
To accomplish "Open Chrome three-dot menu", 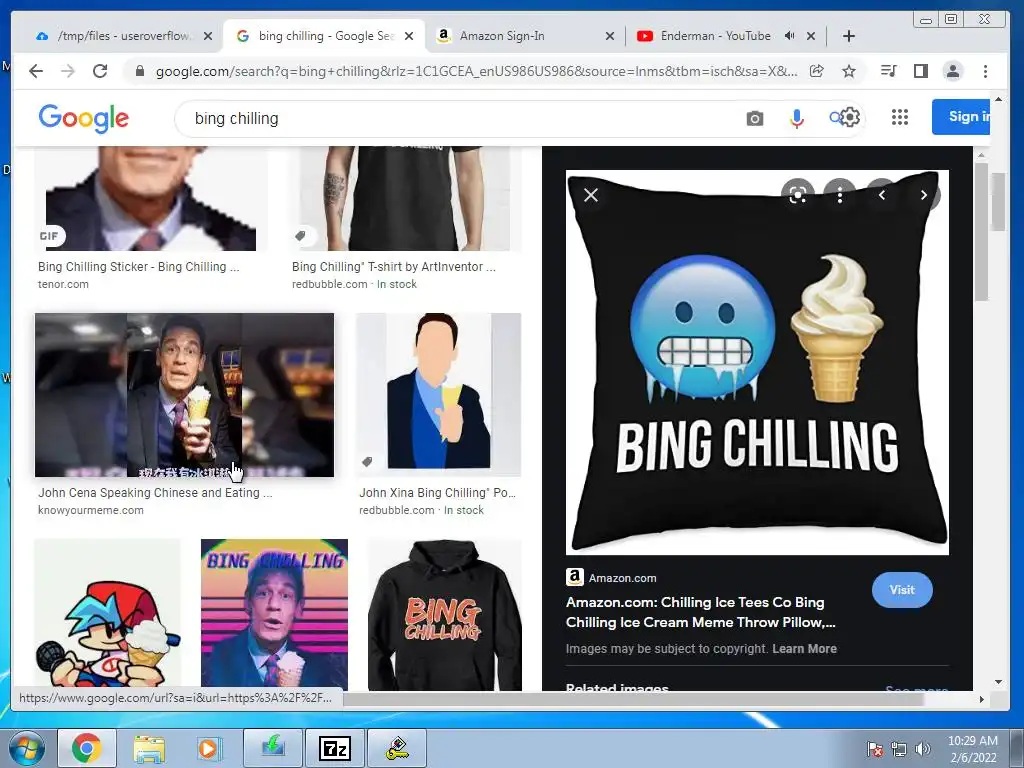I will click(x=985, y=71).
